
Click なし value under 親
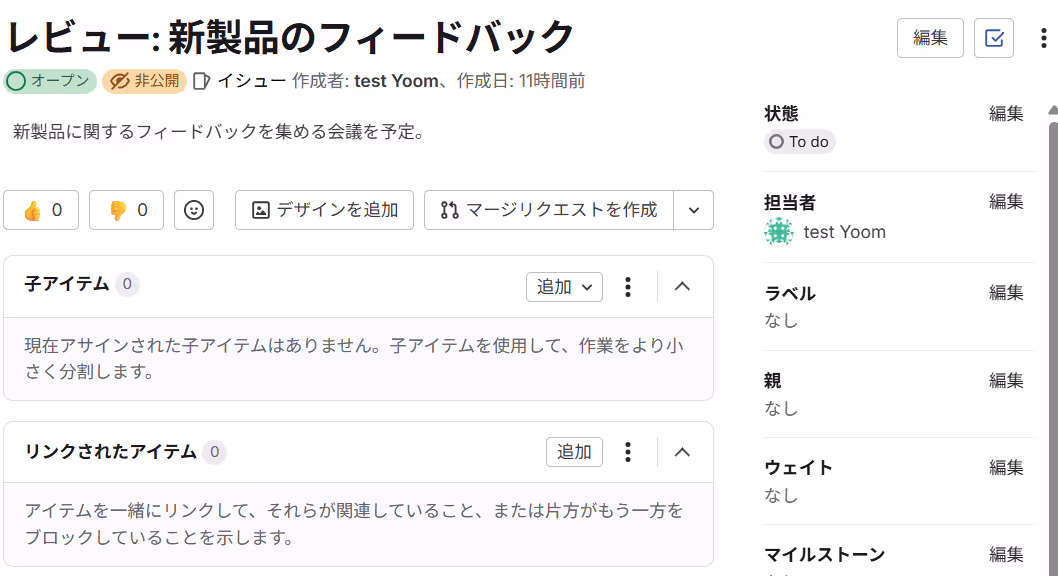pyautogui.click(x=781, y=409)
